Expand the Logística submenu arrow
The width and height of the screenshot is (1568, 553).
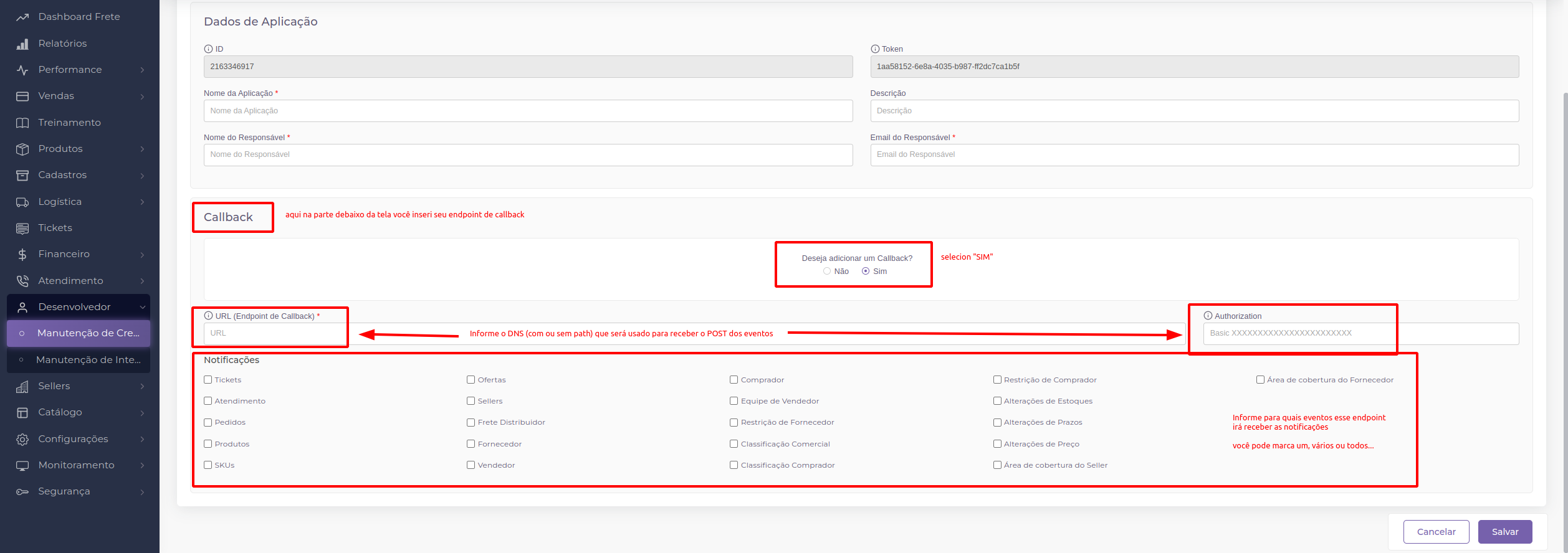tap(142, 202)
